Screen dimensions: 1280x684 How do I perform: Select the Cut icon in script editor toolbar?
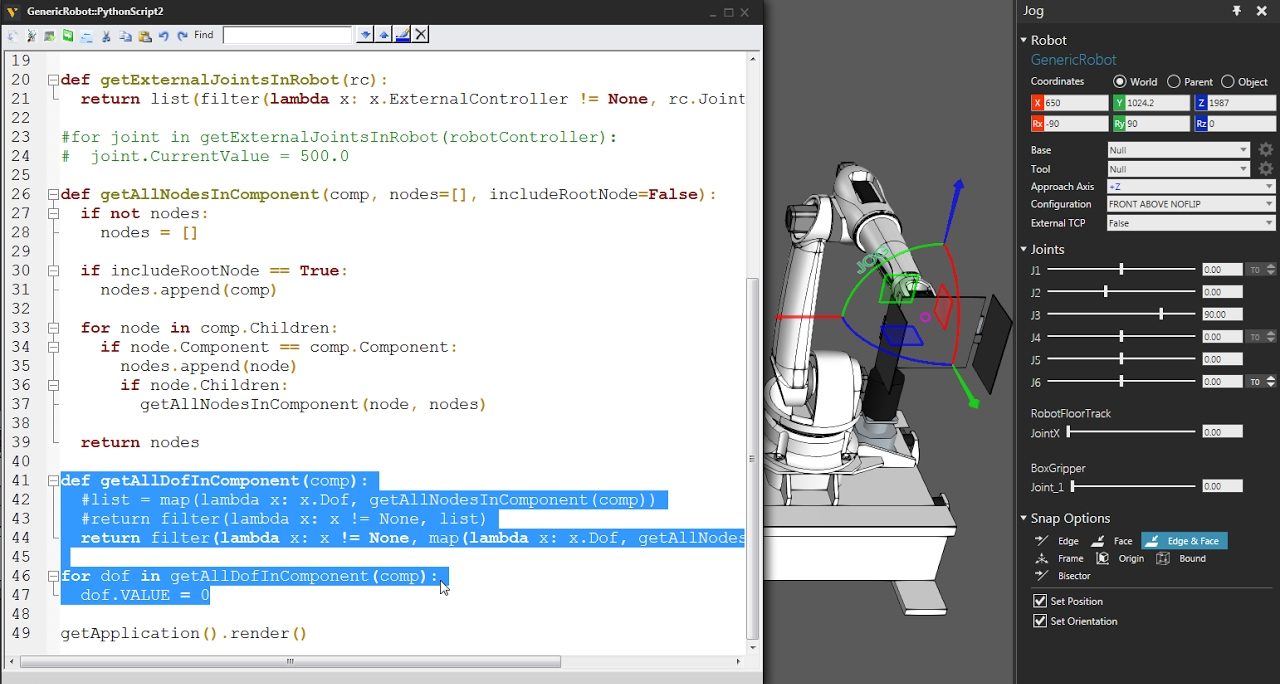click(x=106, y=35)
